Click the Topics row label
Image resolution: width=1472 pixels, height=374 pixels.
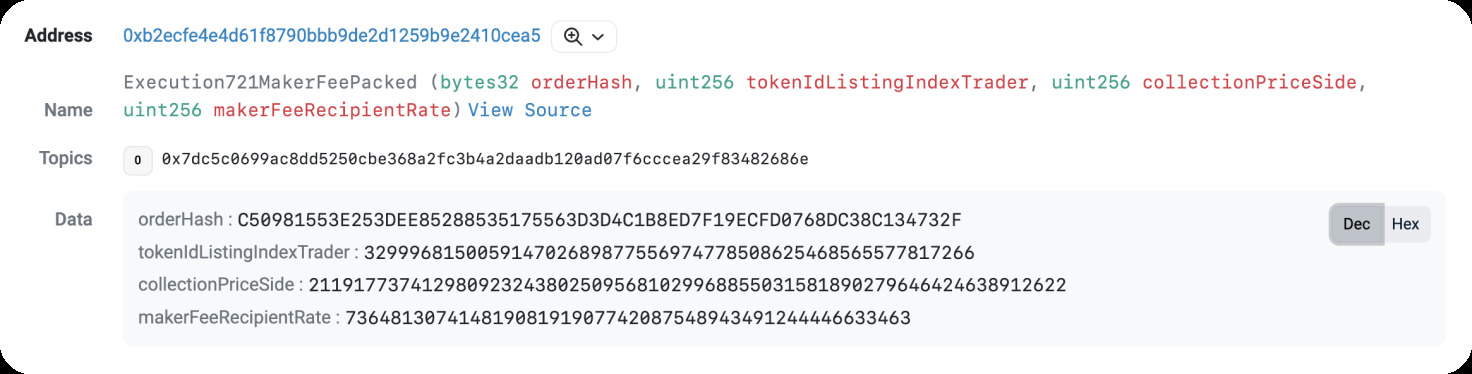coord(66,158)
